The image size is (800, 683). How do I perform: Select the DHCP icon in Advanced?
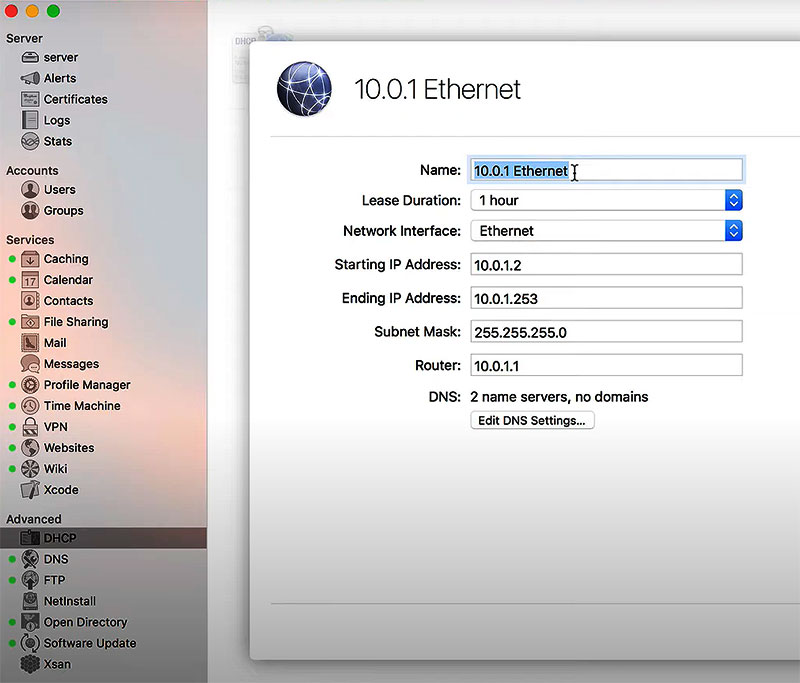pos(30,538)
